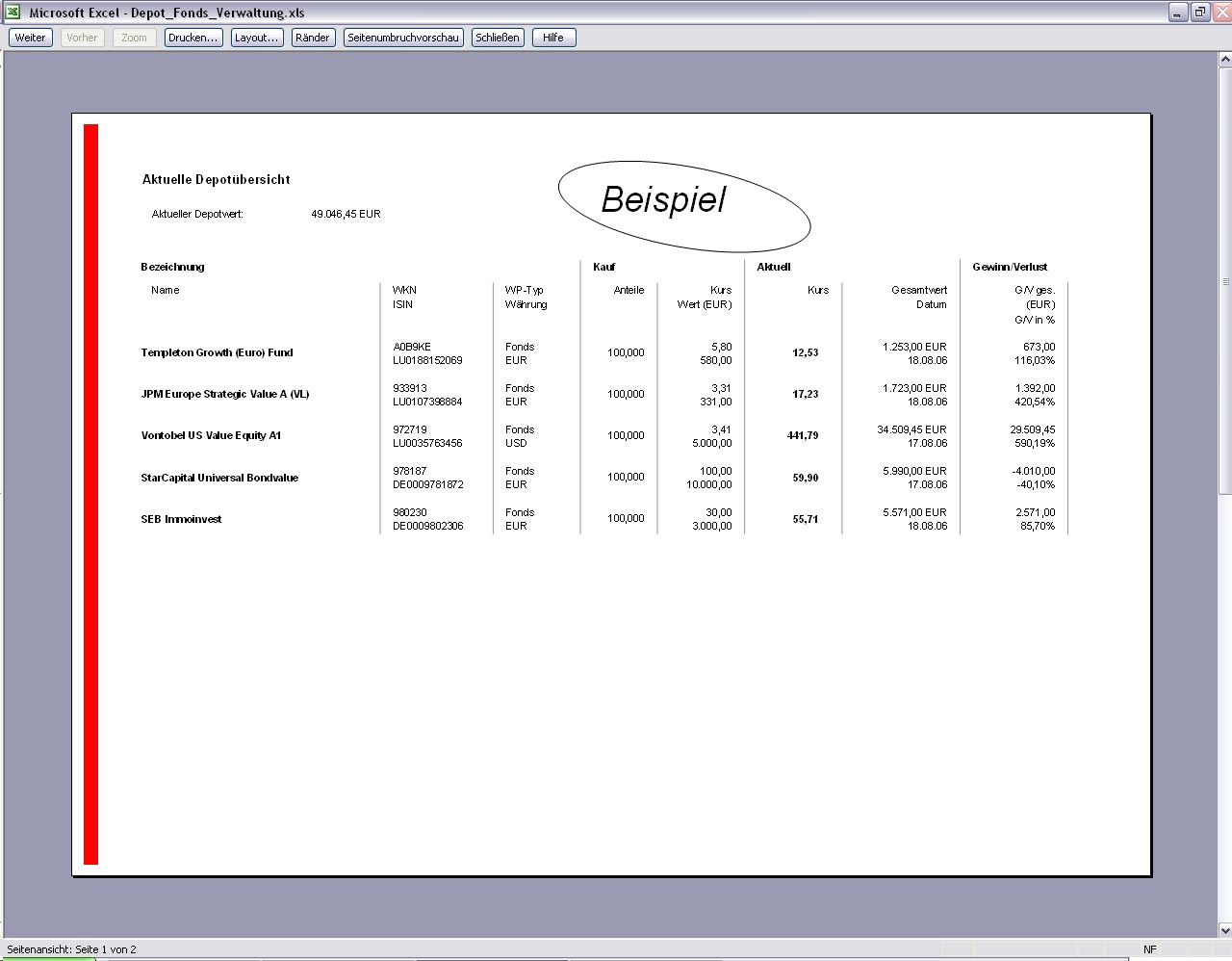Open page setup via Layout...
1232x961 pixels.
[x=257, y=38]
